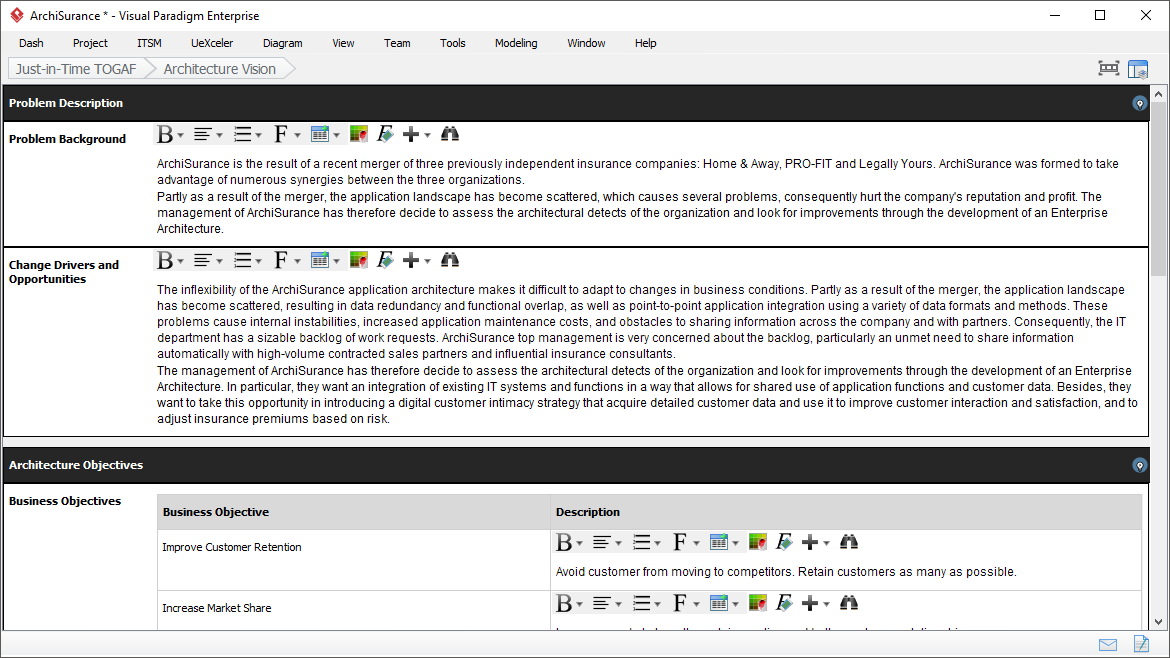
Task: Click color grid icon in Problem Background toolbar
Action: pos(359,134)
